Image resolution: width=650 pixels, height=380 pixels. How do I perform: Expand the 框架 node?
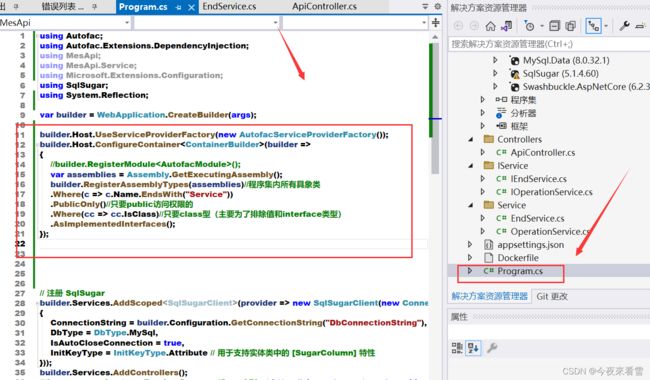483,126
